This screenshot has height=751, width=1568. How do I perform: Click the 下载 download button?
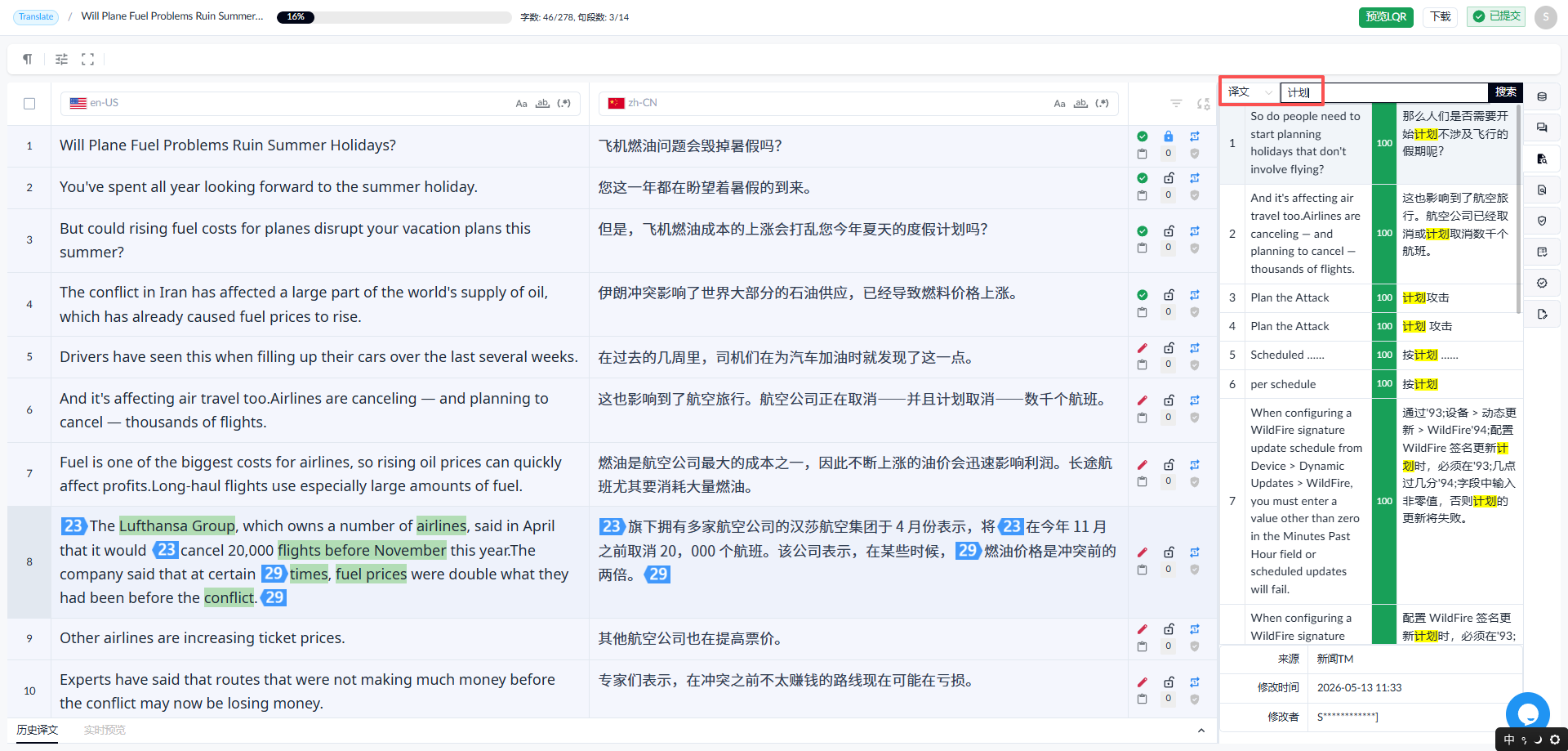pos(1441,16)
